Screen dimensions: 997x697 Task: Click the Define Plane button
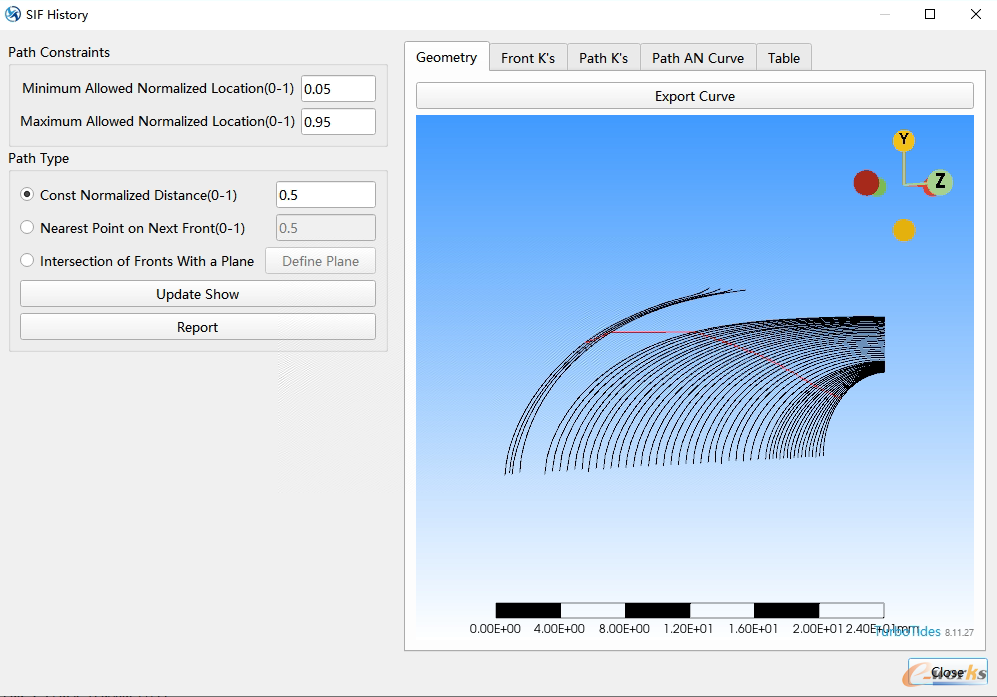pyautogui.click(x=320, y=261)
